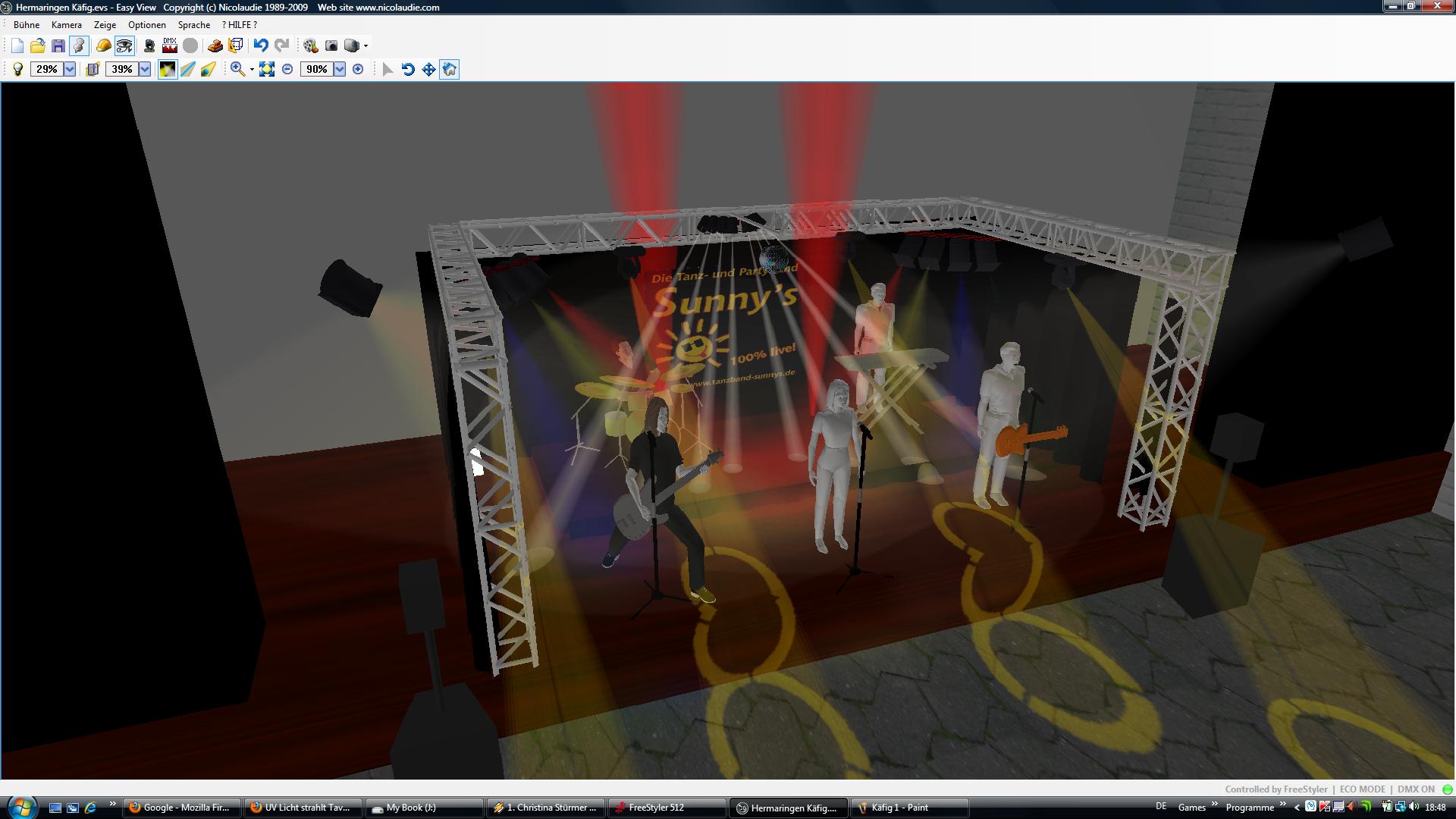Toggle the home camera view button
The width and height of the screenshot is (1456, 819).
(450, 69)
